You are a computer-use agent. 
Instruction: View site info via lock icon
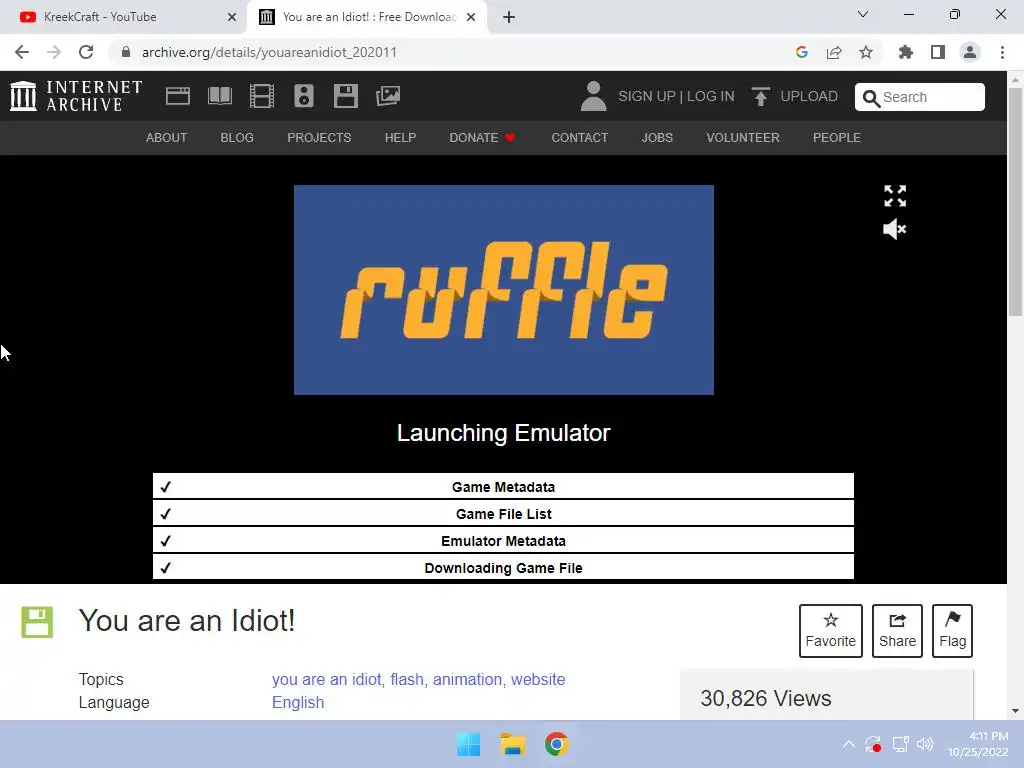126,52
